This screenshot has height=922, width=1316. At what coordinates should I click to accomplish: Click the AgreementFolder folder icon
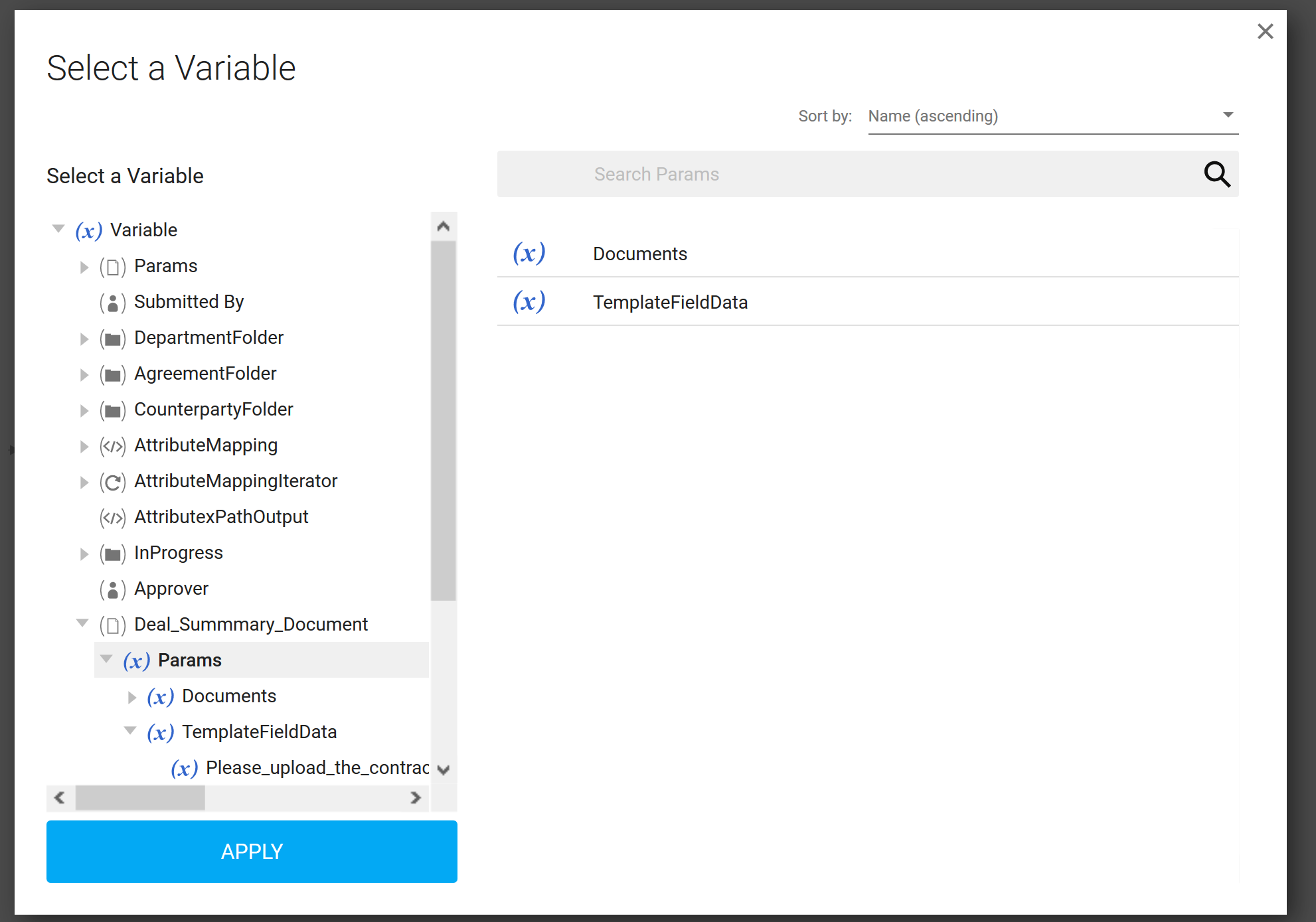tap(113, 374)
